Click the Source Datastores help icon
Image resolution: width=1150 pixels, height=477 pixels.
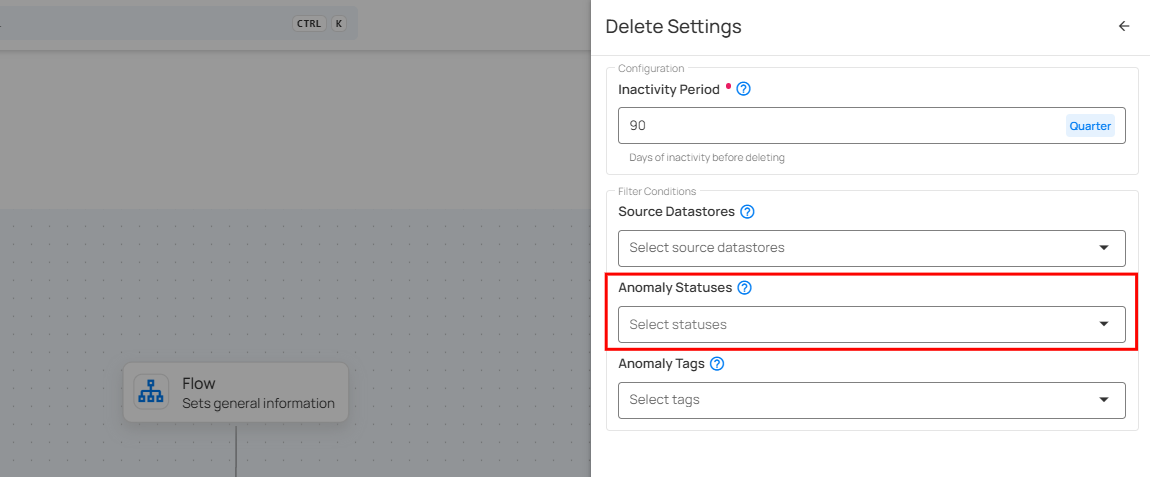tap(747, 212)
